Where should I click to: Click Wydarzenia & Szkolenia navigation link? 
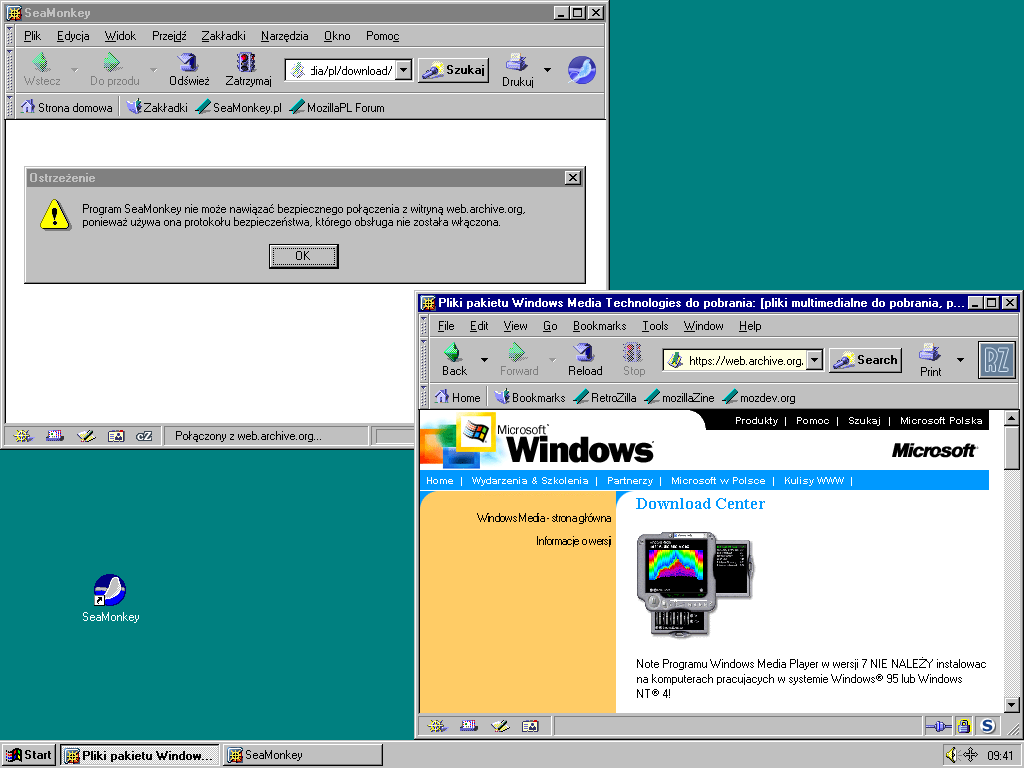pyautogui.click(x=530, y=481)
